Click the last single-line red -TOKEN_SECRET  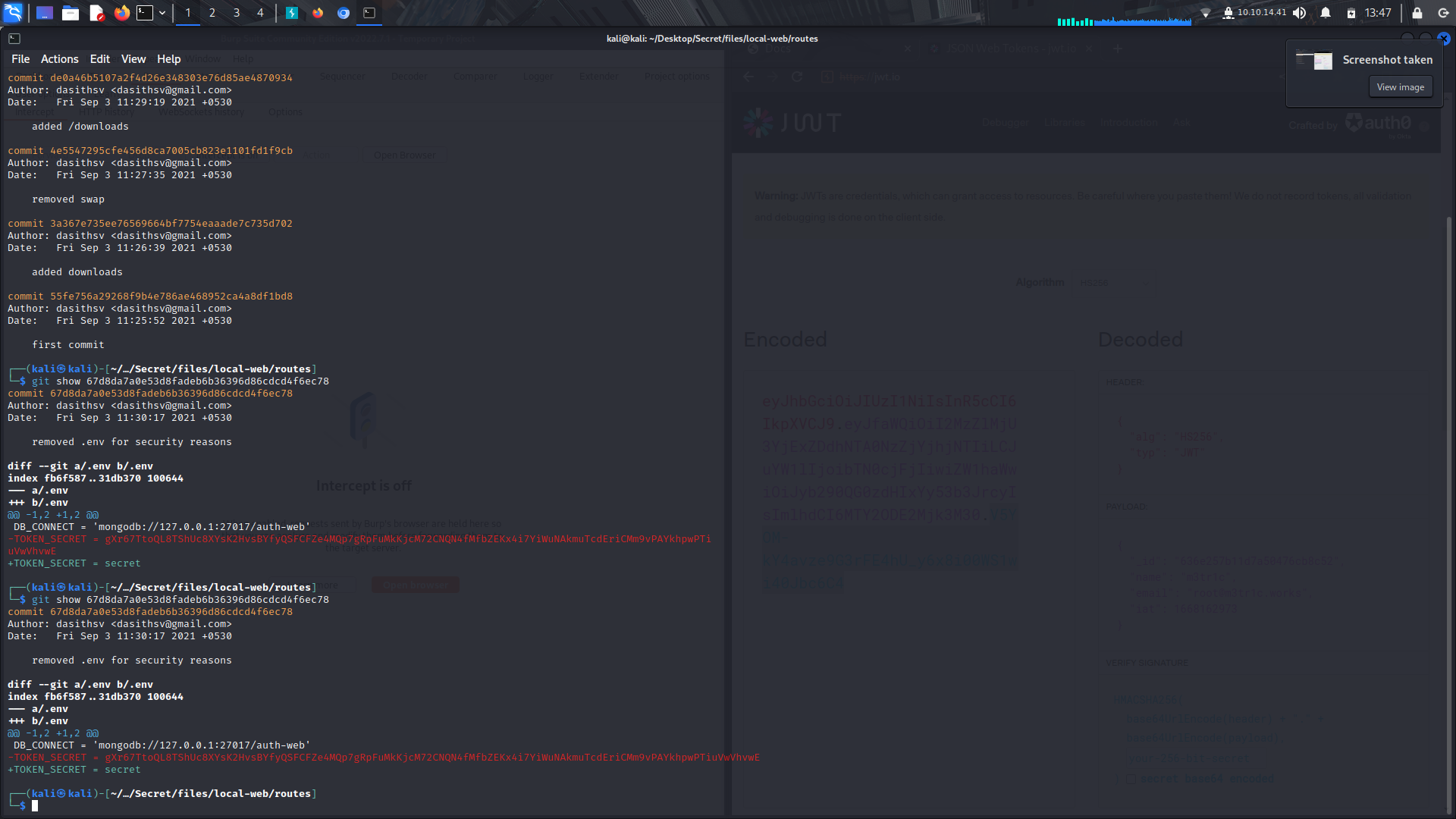[384, 758]
